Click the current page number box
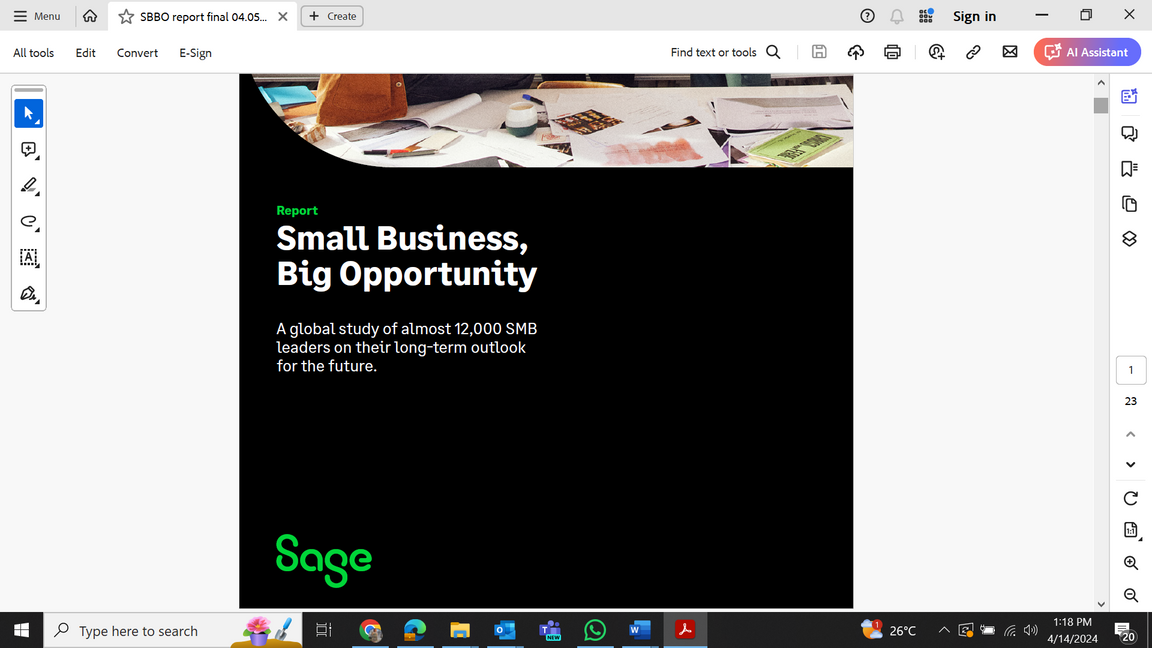Image resolution: width=1152 pixels, height=648 pixels. point(1131,370)
